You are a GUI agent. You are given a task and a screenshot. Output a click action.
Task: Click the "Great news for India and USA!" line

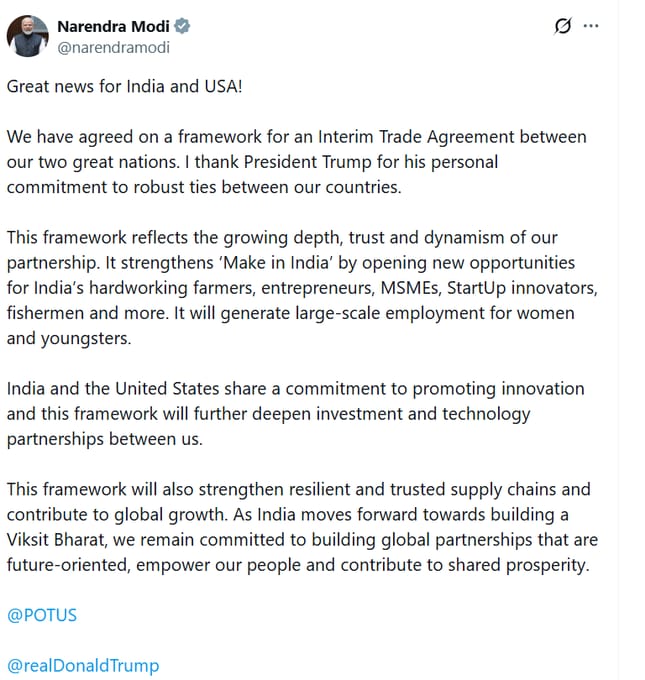pos(125,85)
